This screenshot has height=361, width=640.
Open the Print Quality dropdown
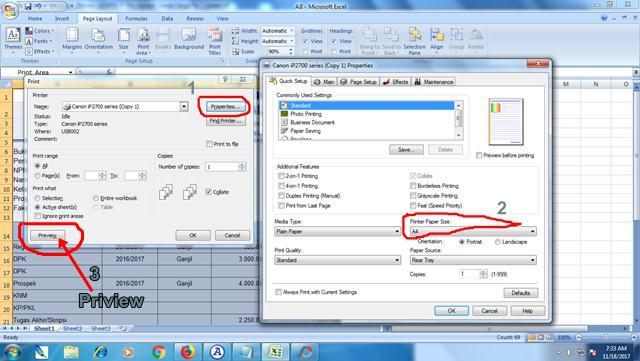338,260
